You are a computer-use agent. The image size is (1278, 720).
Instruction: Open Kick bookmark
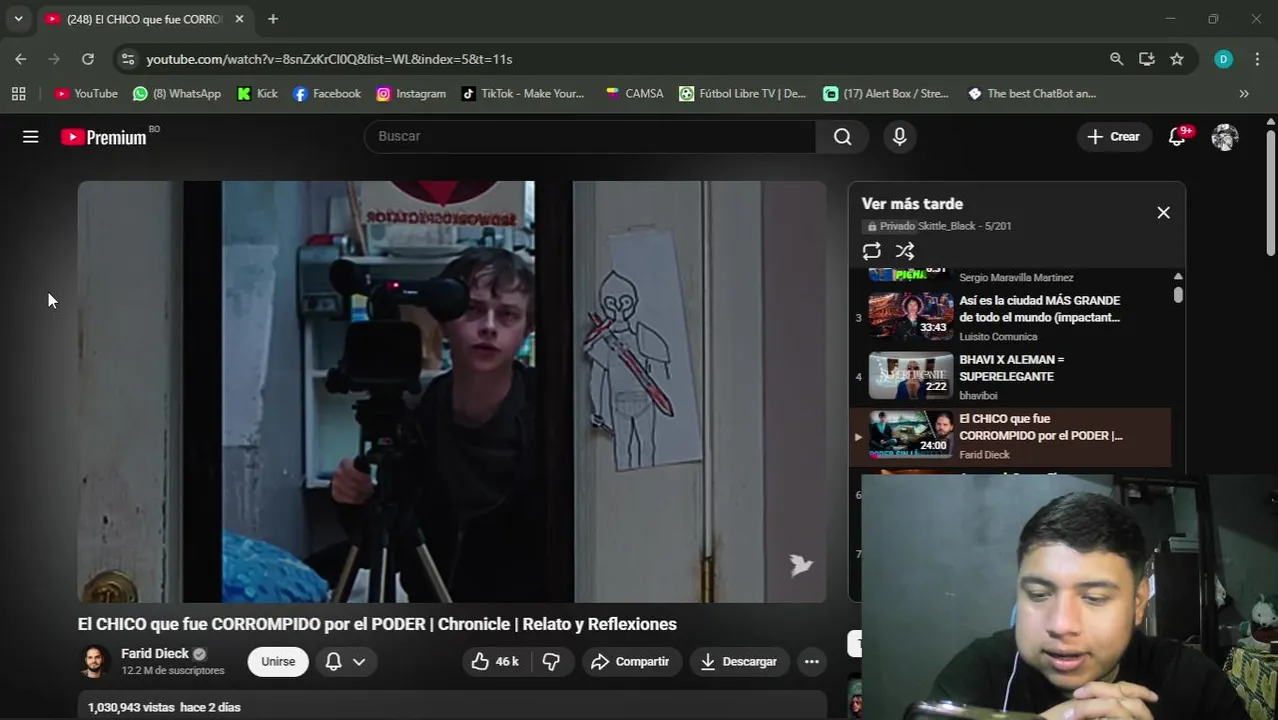(x=258, y=93)
